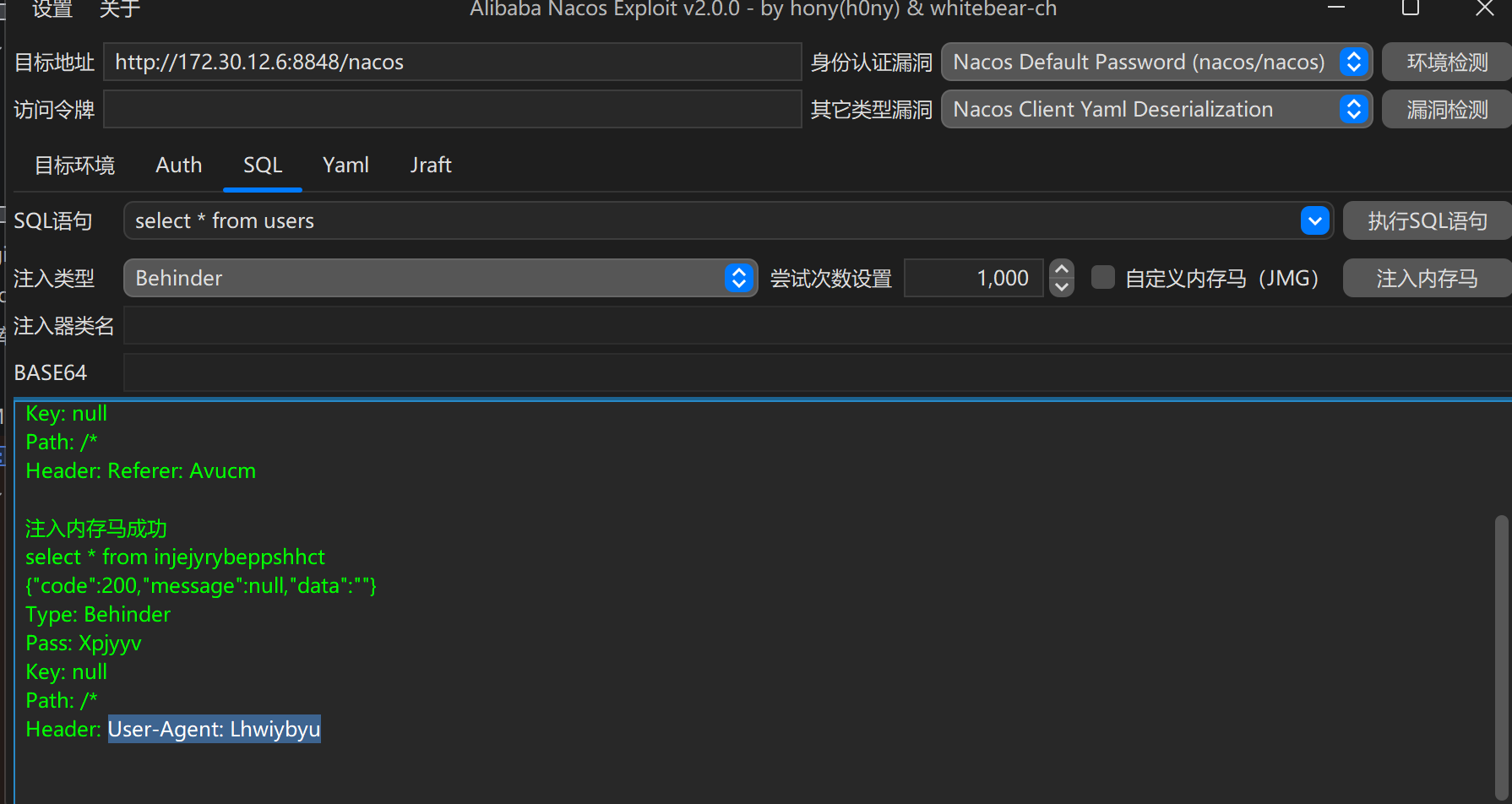Open the 注入类型 Behinder dropdown

tap(440, 279)
